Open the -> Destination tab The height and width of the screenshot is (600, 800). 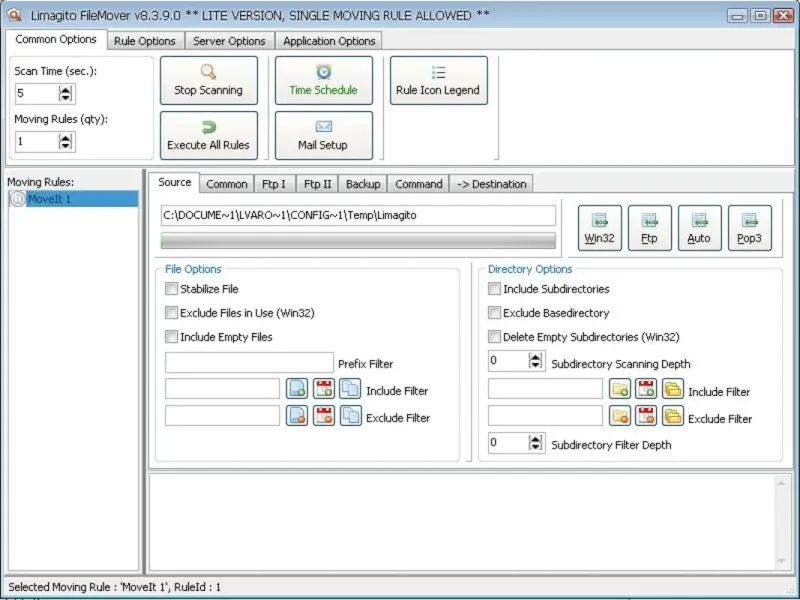(491, 184)
